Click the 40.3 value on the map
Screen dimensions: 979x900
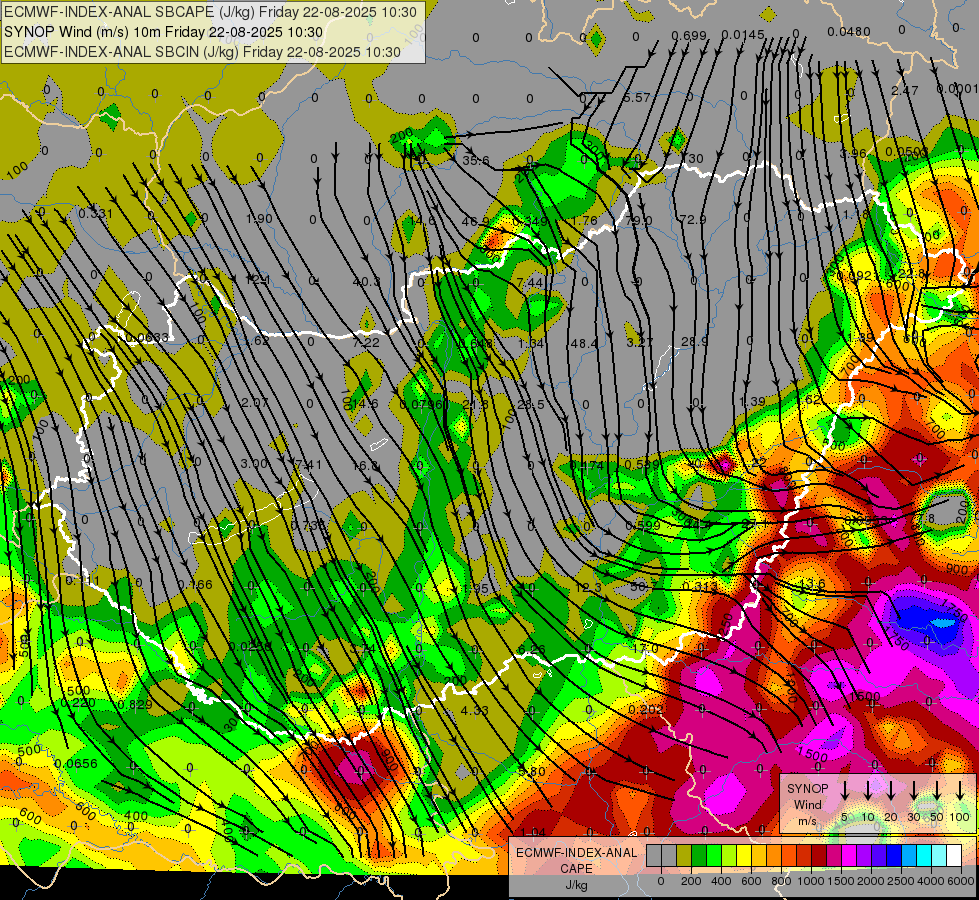click(x=366, y=282)
